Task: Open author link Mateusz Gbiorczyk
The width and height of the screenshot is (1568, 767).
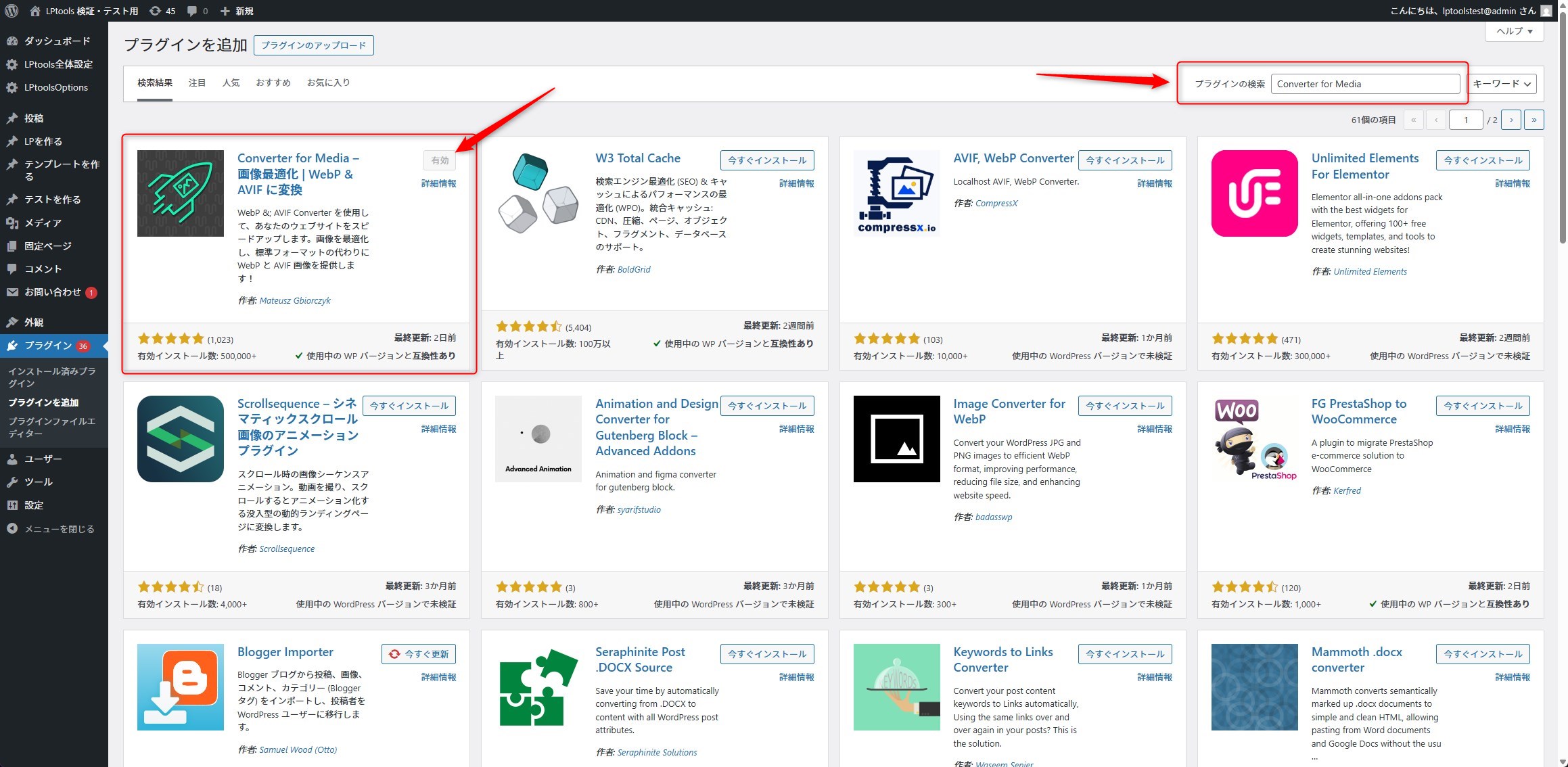Action: (295, 300)
